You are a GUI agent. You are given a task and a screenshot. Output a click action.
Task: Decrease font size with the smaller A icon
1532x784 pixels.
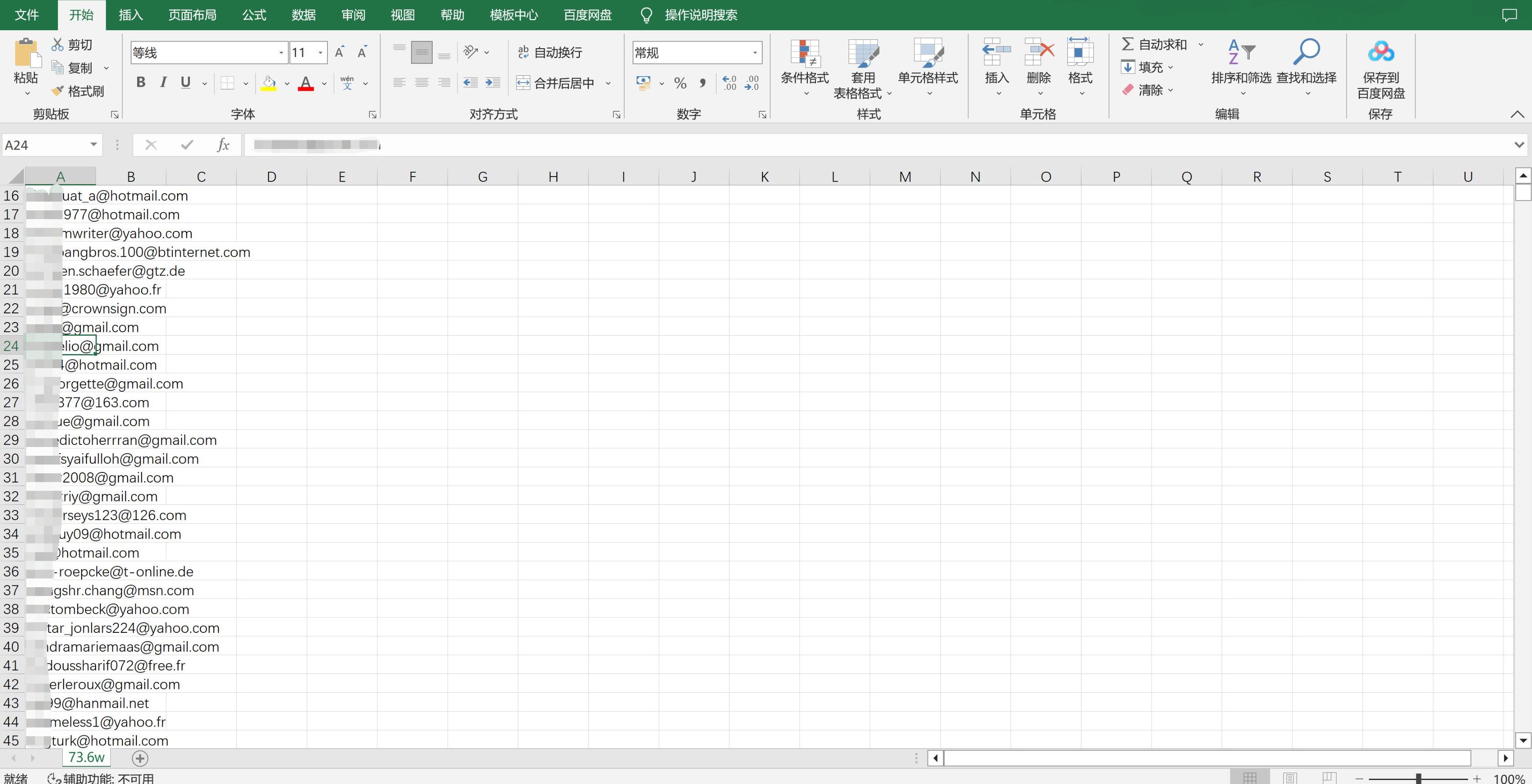click(362, 52)
